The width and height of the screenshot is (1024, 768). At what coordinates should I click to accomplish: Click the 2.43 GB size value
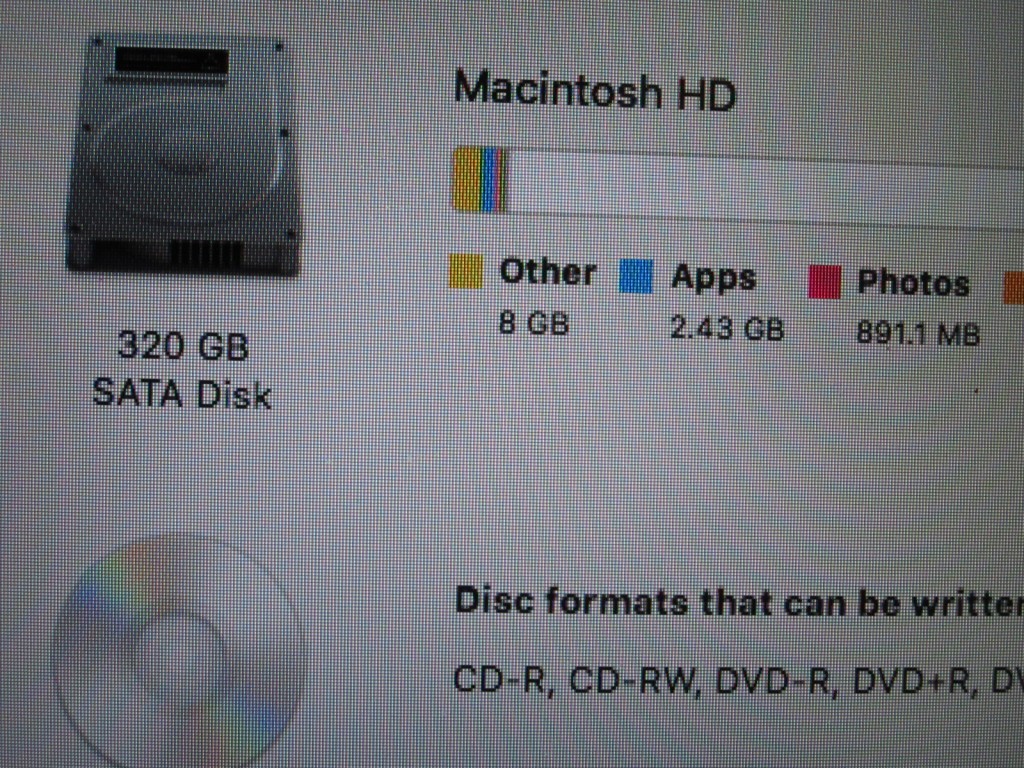coord(727,328)
